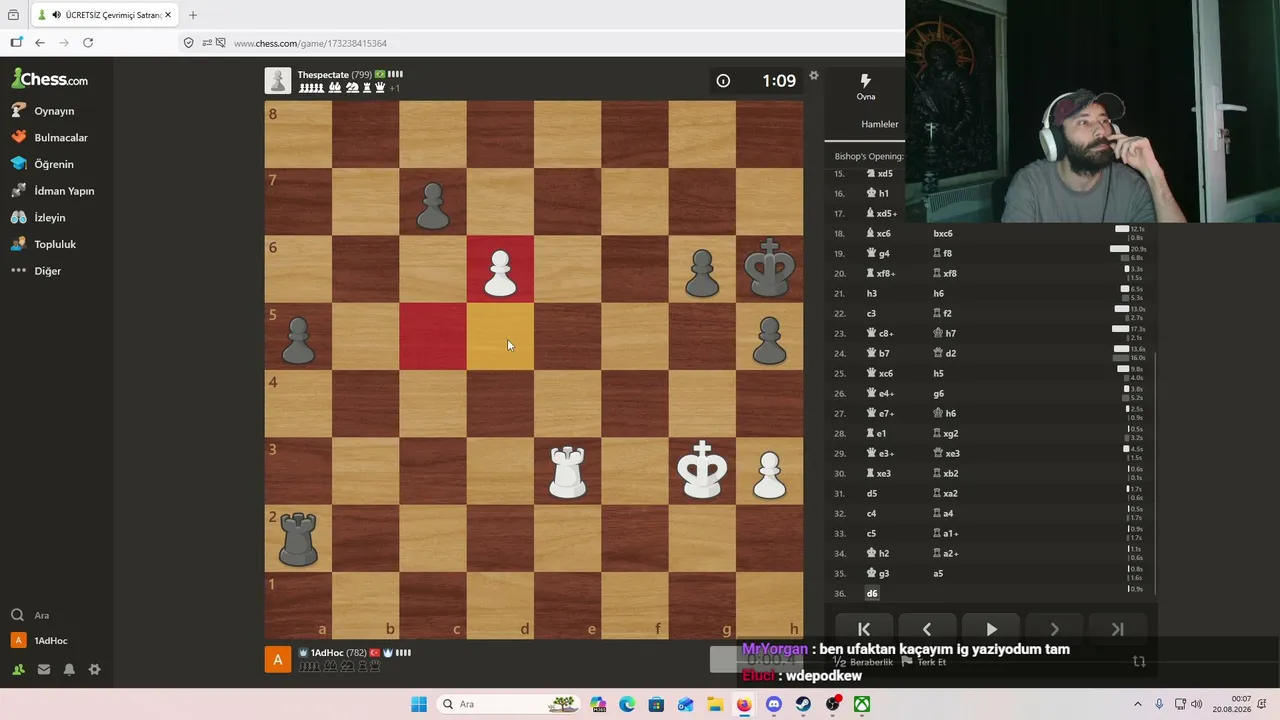This screenshot has width=1280, height=720.
Task: Select the move 36. d6 in list
Action: [872, 593]
